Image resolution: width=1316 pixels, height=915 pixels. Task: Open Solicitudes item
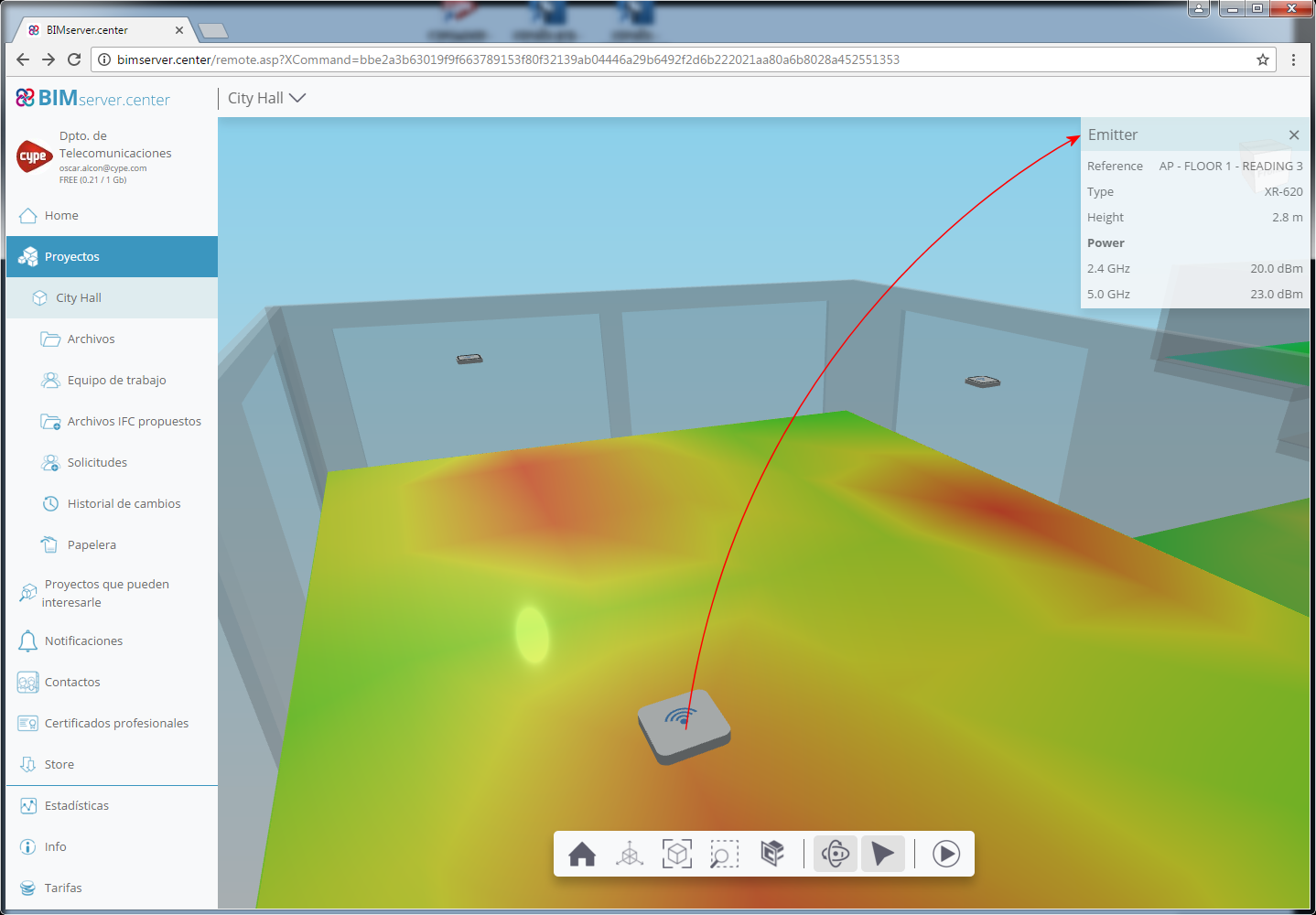click(112, 463)
